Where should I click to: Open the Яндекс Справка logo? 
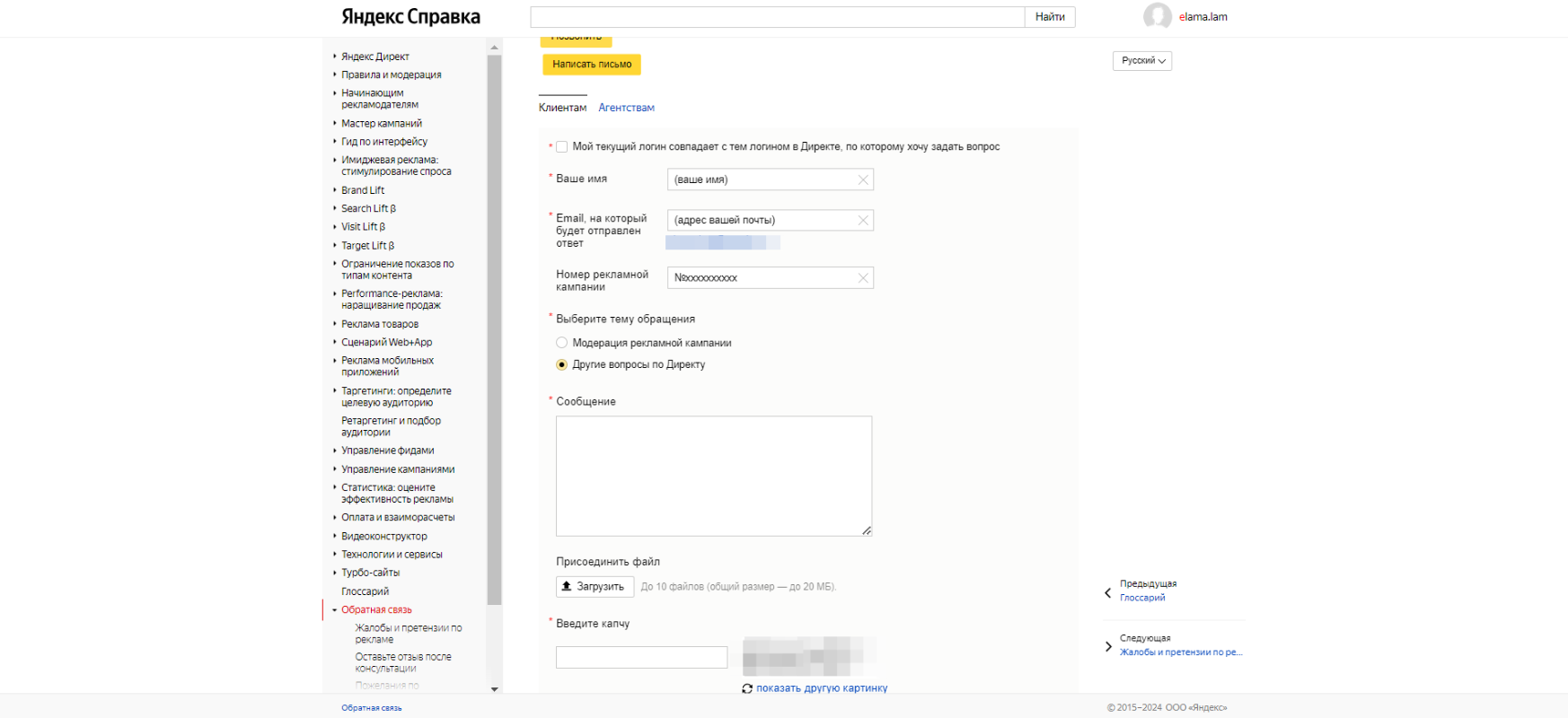[410, 16]
